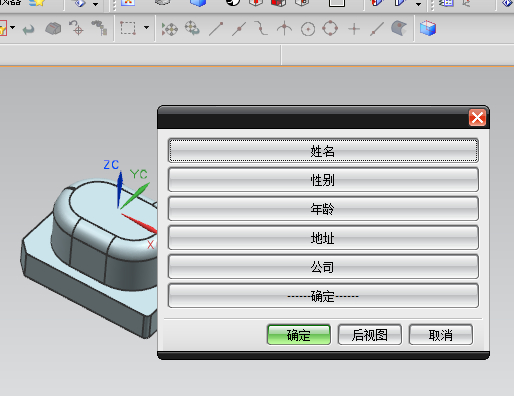514x396 pixels.
Task: Cancel the dialog with 取消
Action: 441,335
